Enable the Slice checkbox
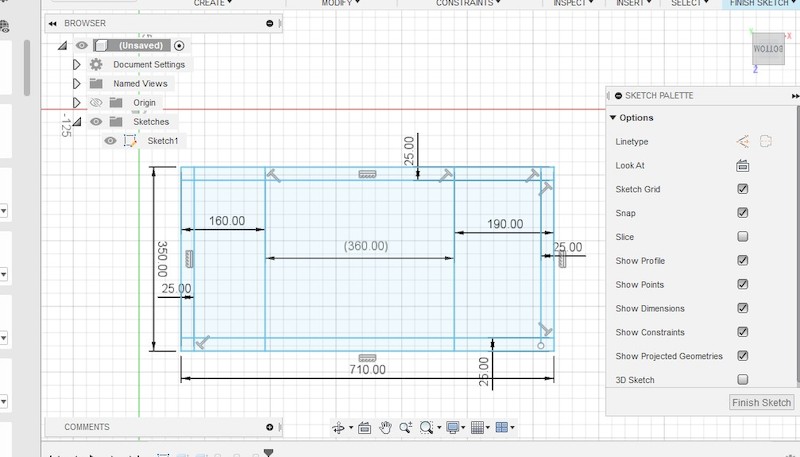800x457 pixels. (743, 237)
